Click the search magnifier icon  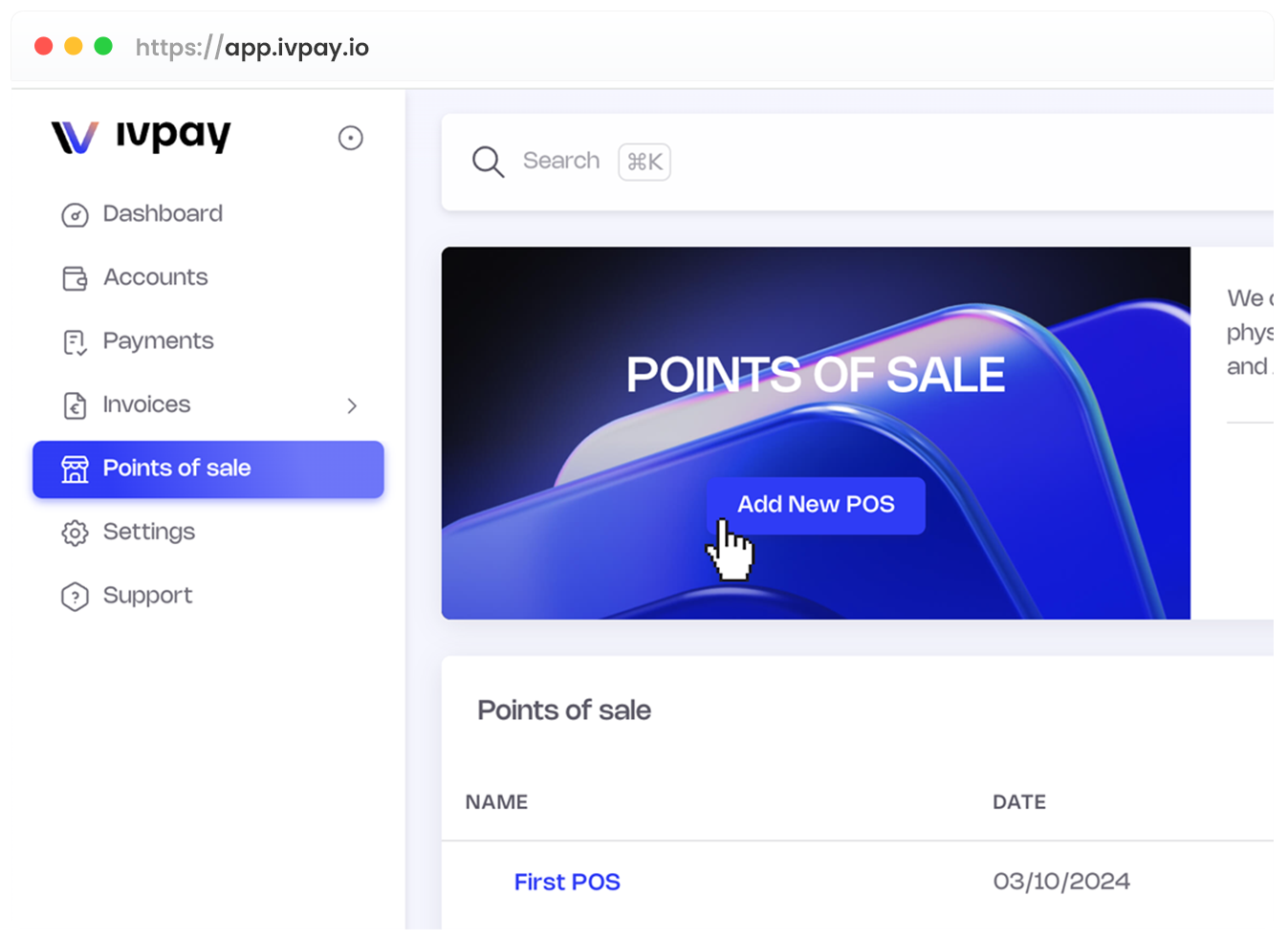pos(488,162)
